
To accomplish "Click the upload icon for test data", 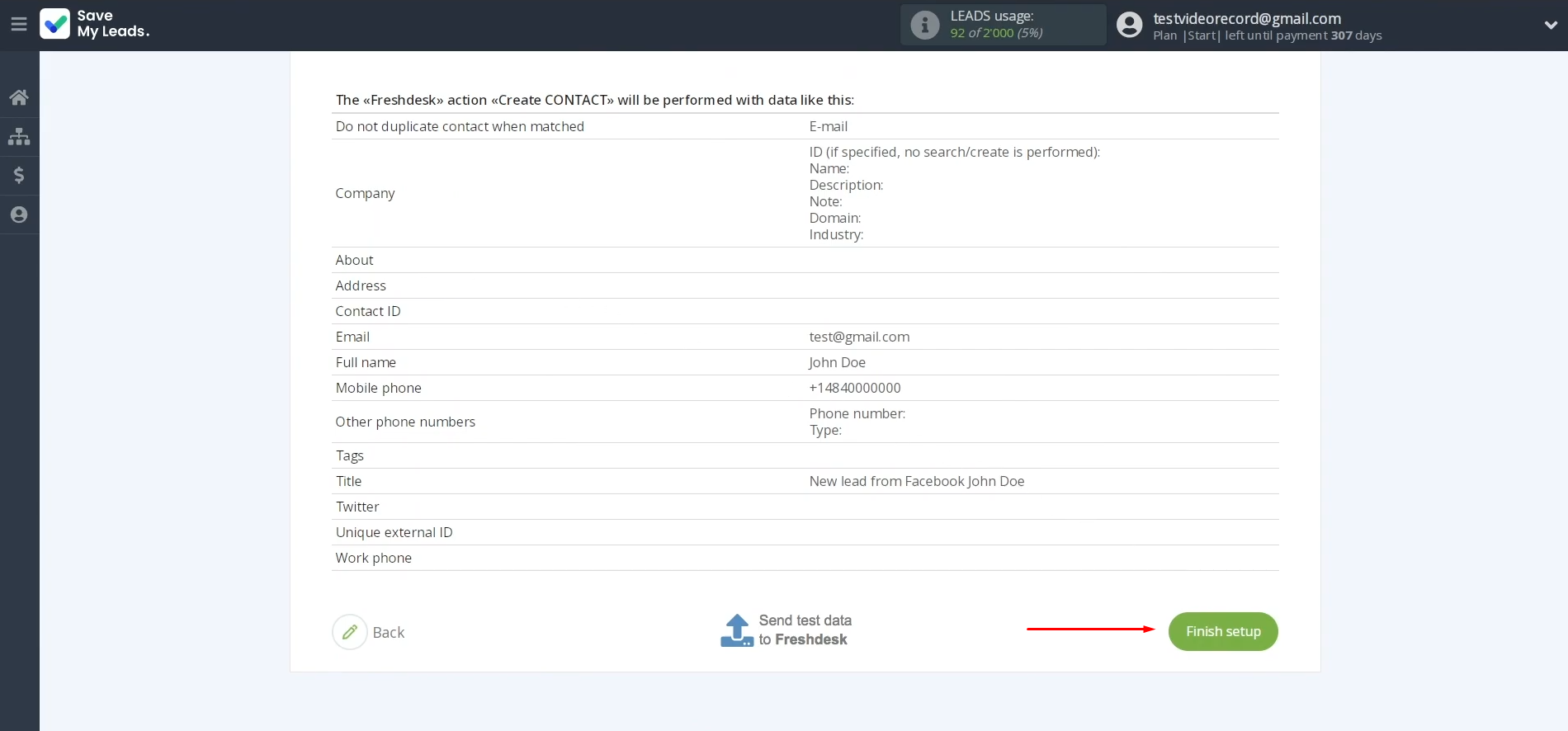I will pos(737,630).
